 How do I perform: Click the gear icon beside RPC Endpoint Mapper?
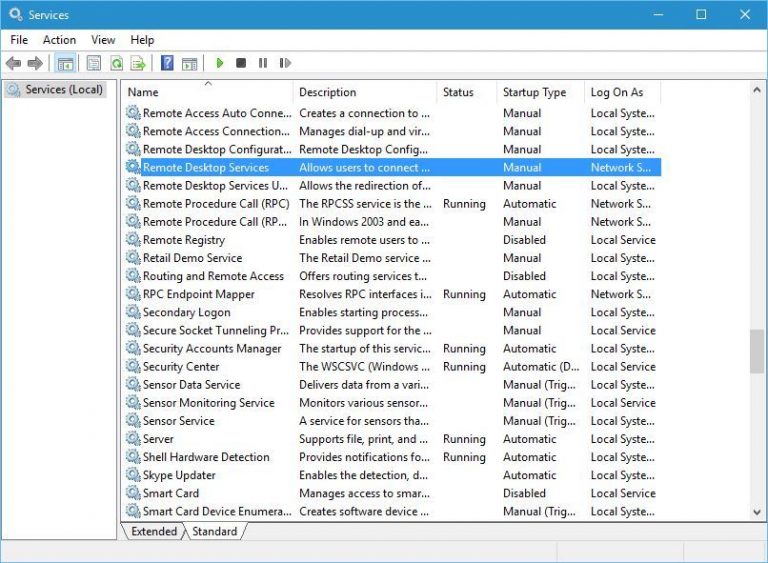point(133,294)
